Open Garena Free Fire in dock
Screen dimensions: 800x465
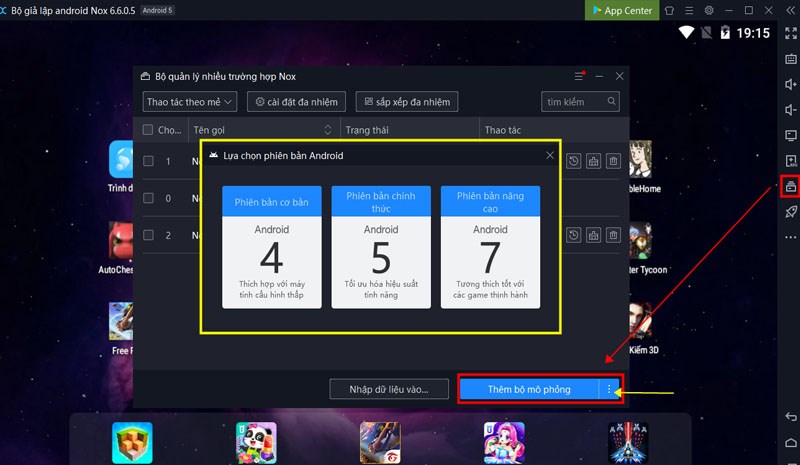[380, 443]
